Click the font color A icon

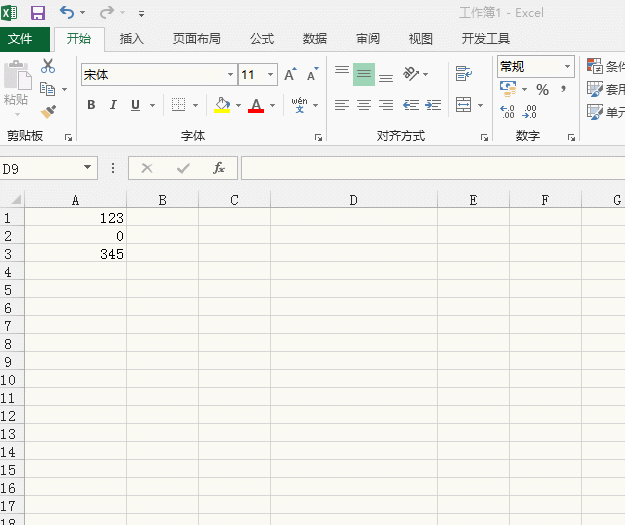click(256, 105)
